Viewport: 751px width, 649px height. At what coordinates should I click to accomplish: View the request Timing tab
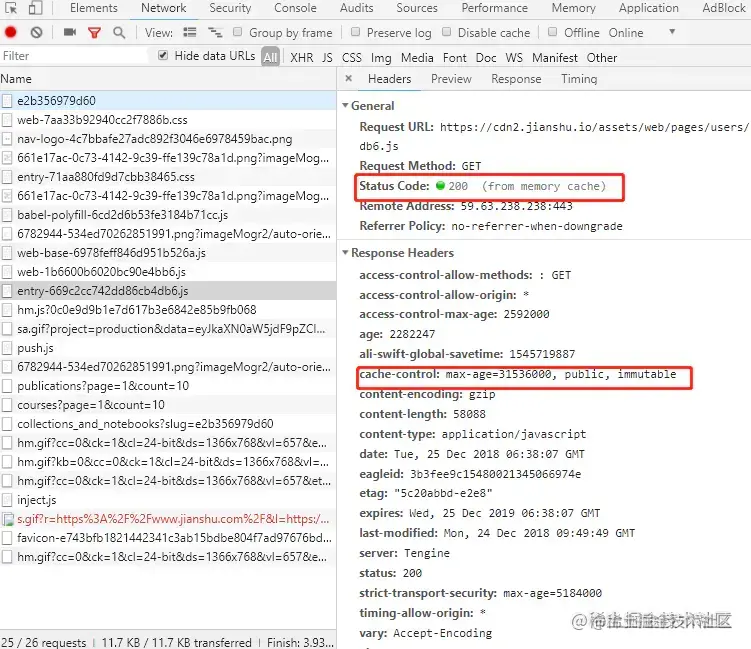[x=579, y=79]
